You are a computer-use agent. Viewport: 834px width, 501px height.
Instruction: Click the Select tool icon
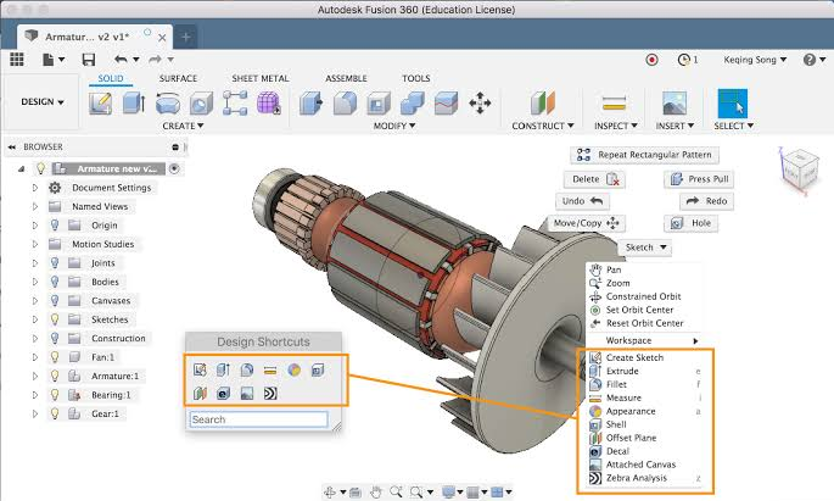point(732,103)
